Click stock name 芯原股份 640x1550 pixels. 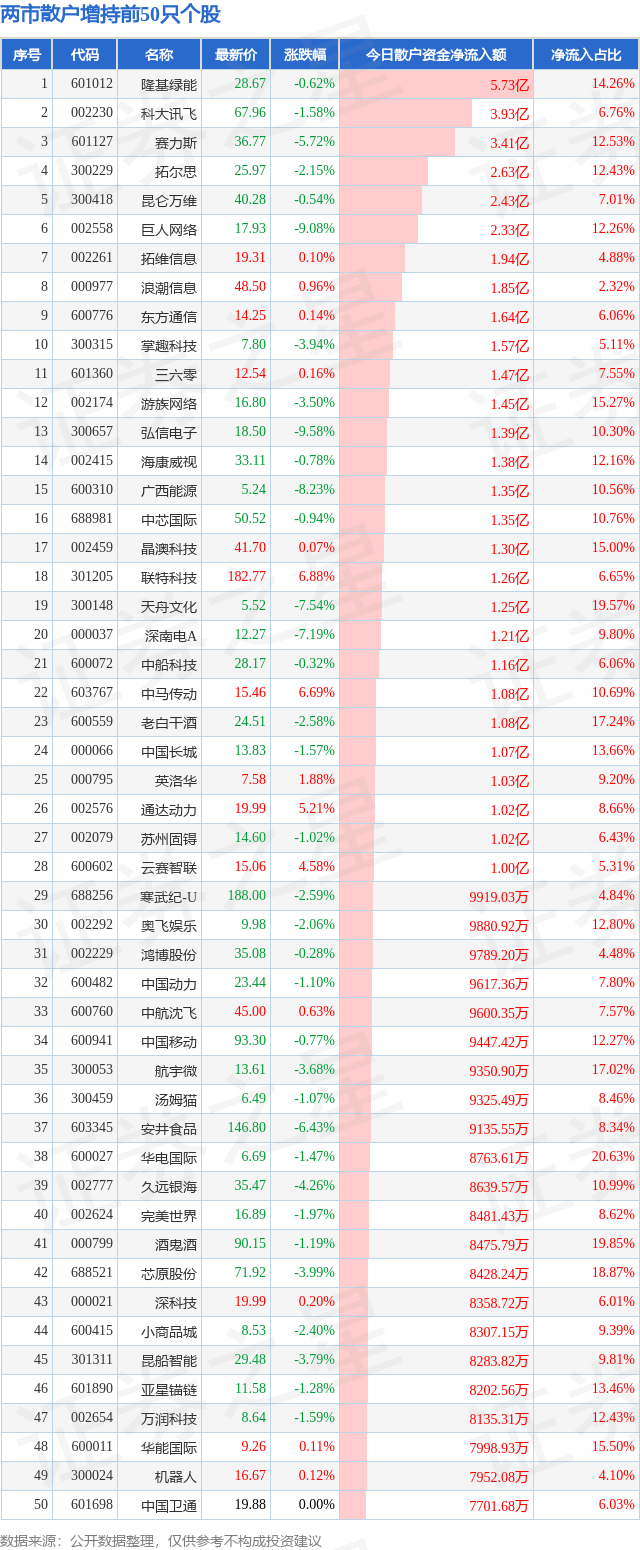pos(169,1274)
